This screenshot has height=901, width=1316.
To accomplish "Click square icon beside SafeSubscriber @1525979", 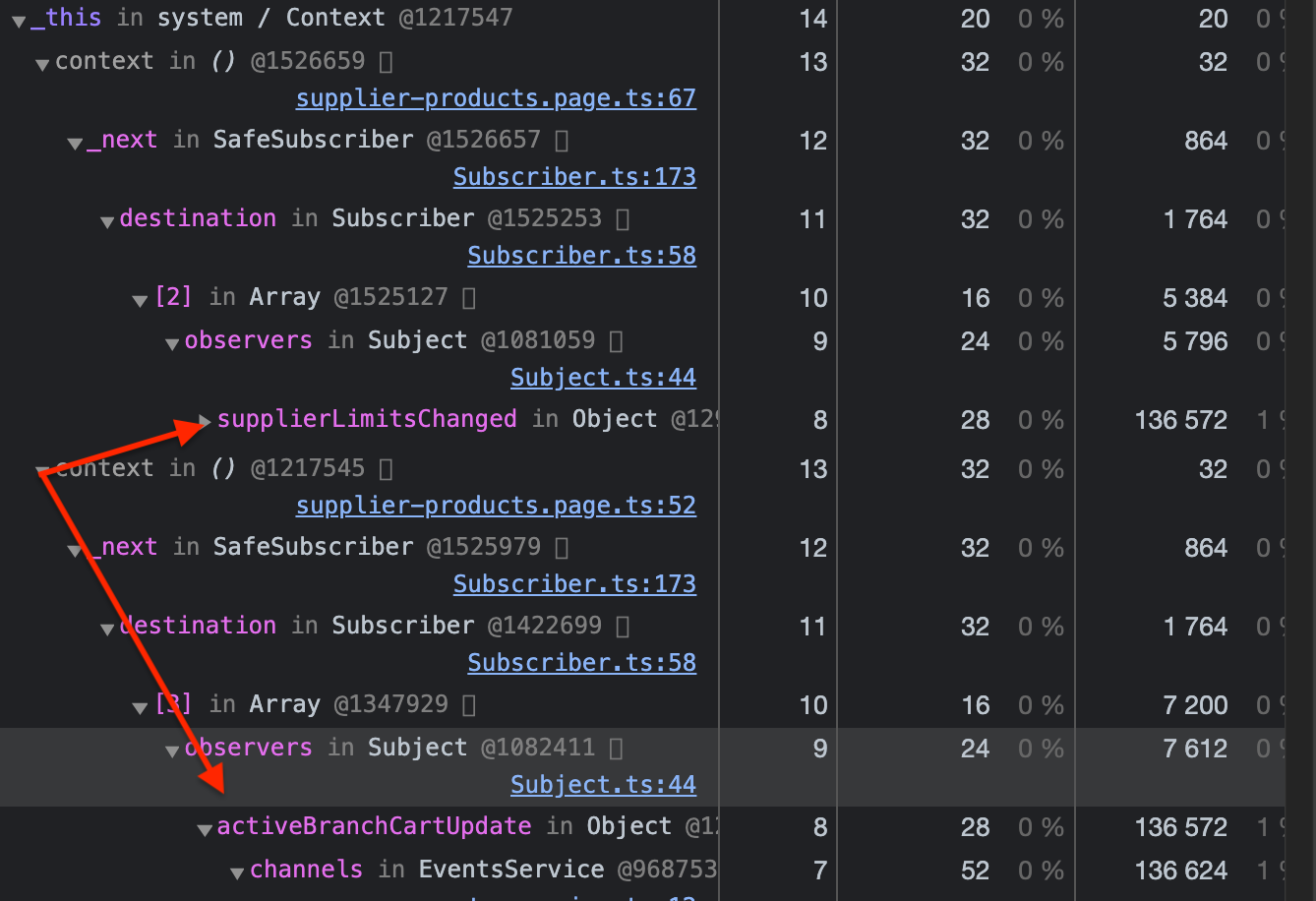I will click(562, 548).
